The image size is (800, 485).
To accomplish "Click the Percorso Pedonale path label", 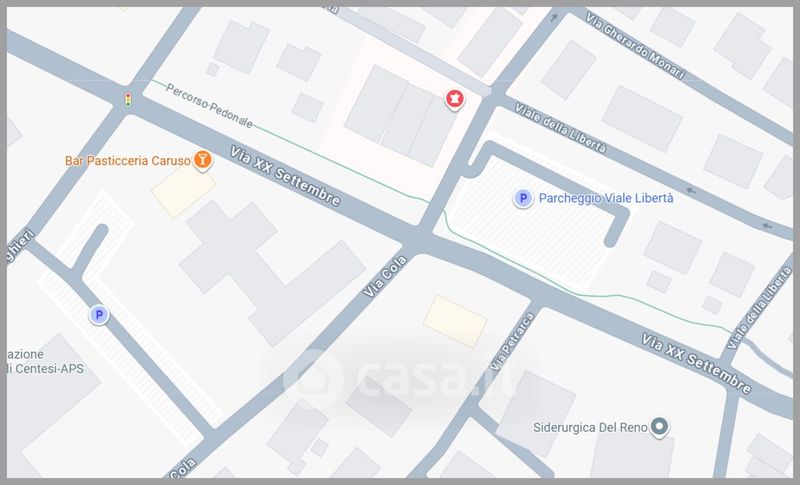I will pos(209,106).
